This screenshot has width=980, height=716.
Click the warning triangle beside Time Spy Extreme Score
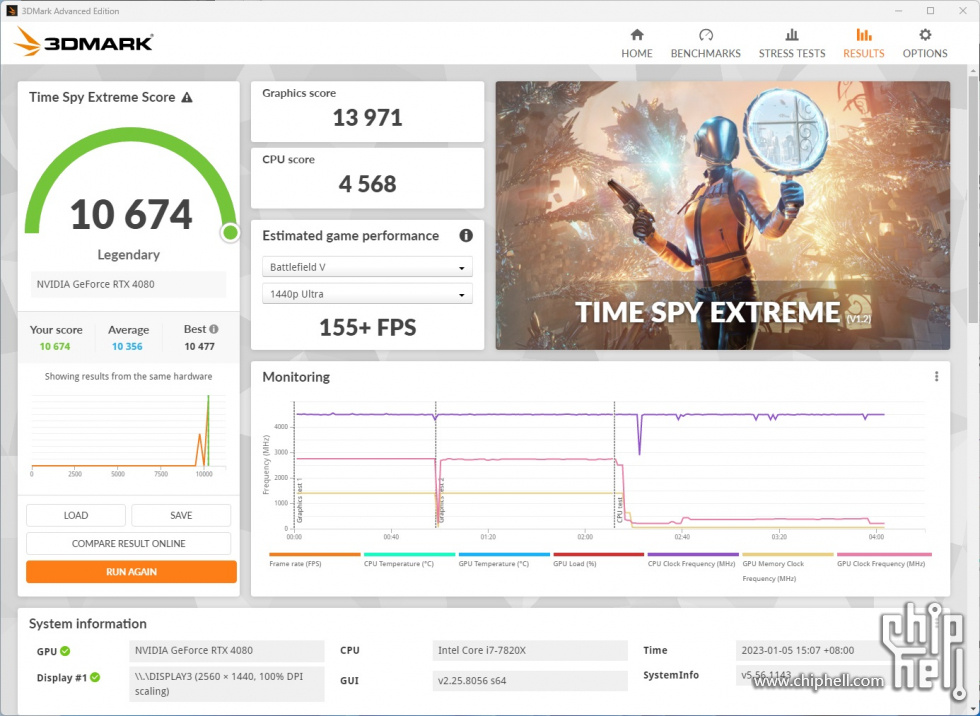point(187,97)
